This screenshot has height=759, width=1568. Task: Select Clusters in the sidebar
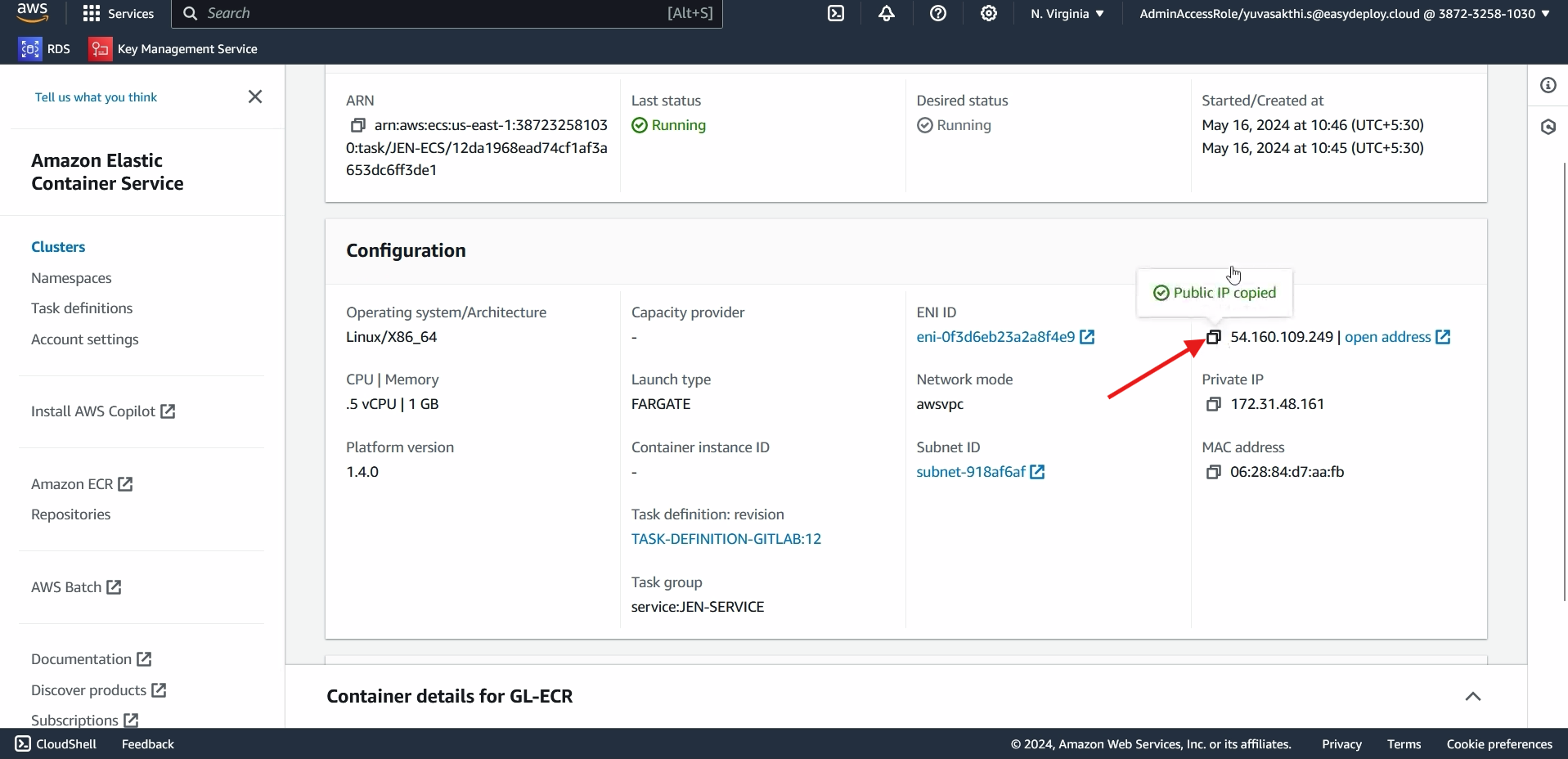click(58, 247)
